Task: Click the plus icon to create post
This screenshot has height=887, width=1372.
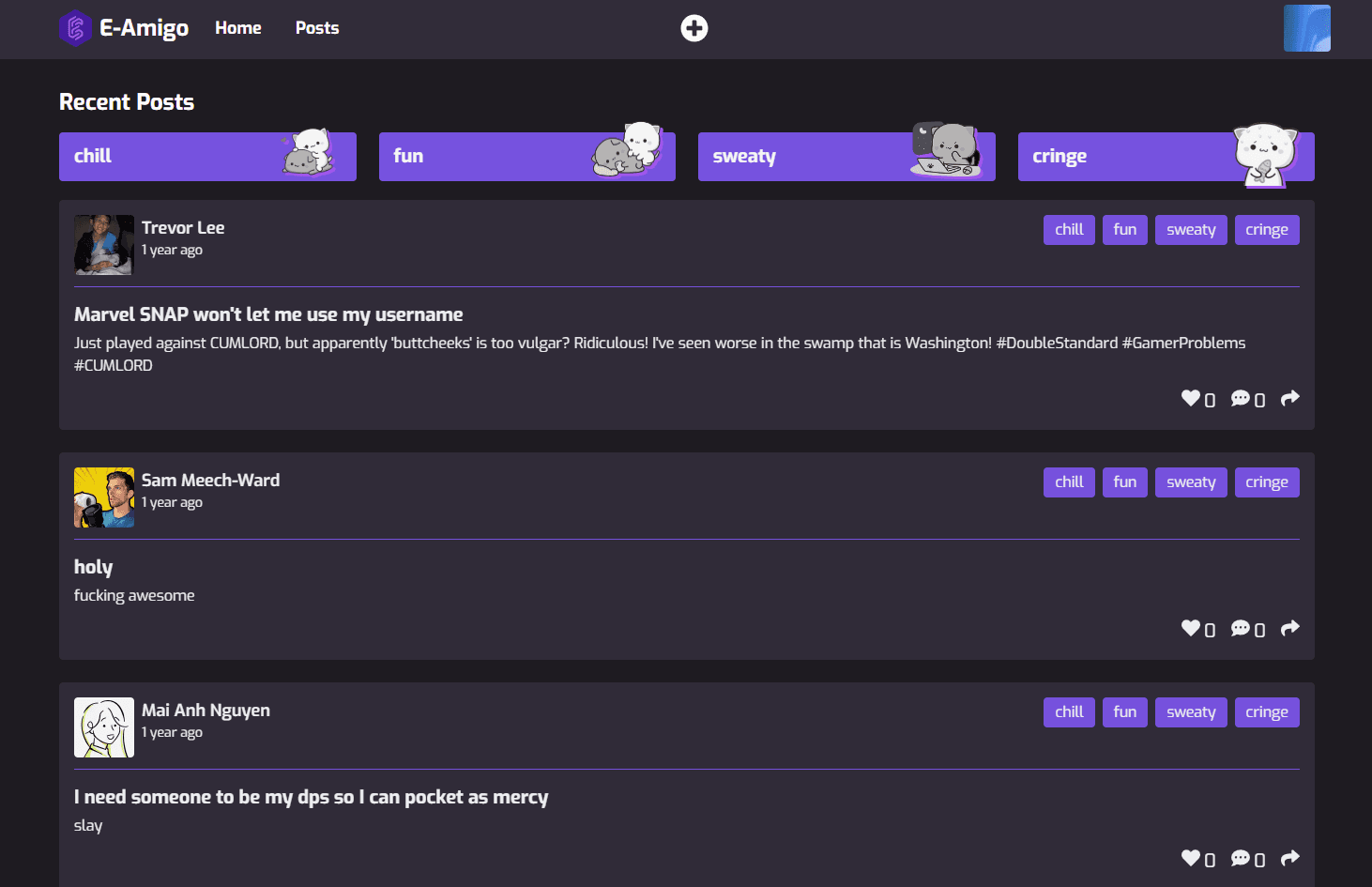Action: coord(694,28)
